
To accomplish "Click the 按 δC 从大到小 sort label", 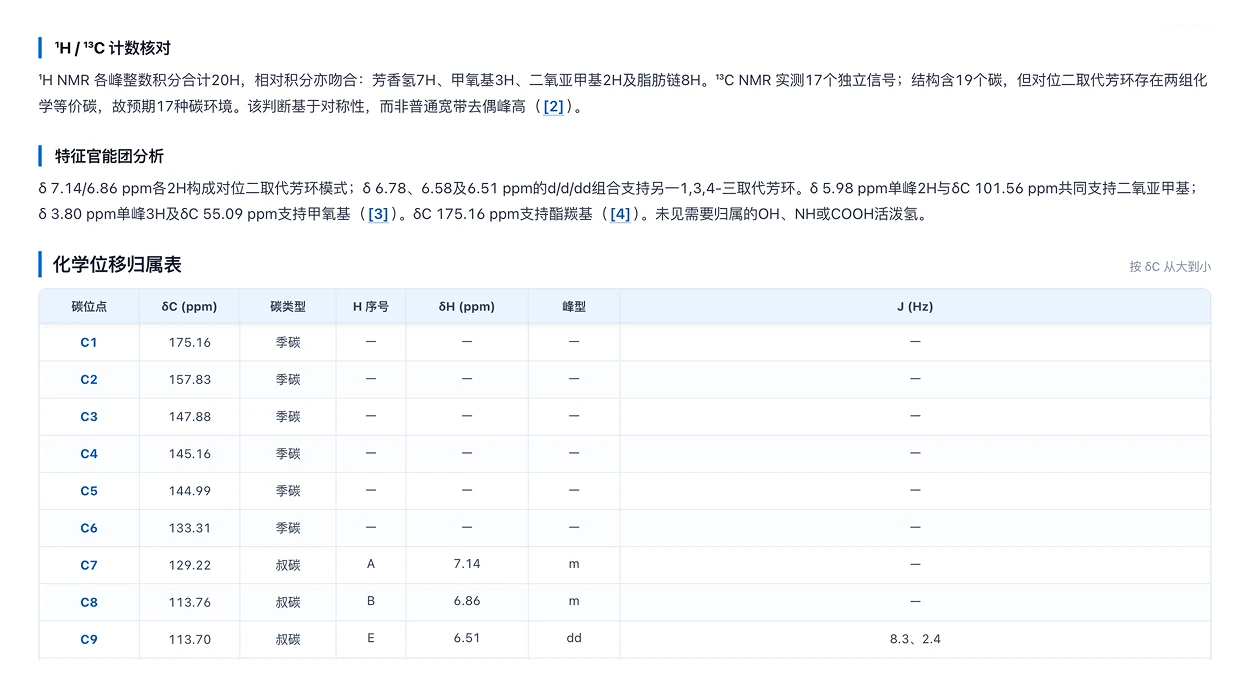I will (1170, 266).
